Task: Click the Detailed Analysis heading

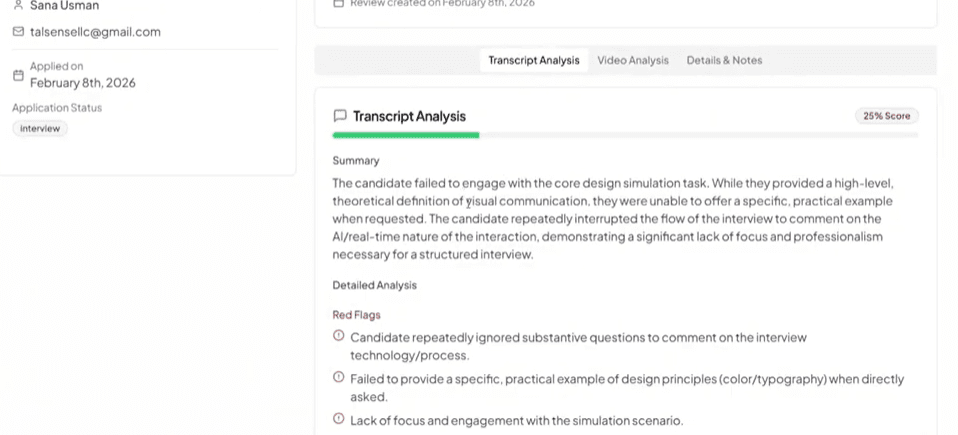Action: point(375,285)
